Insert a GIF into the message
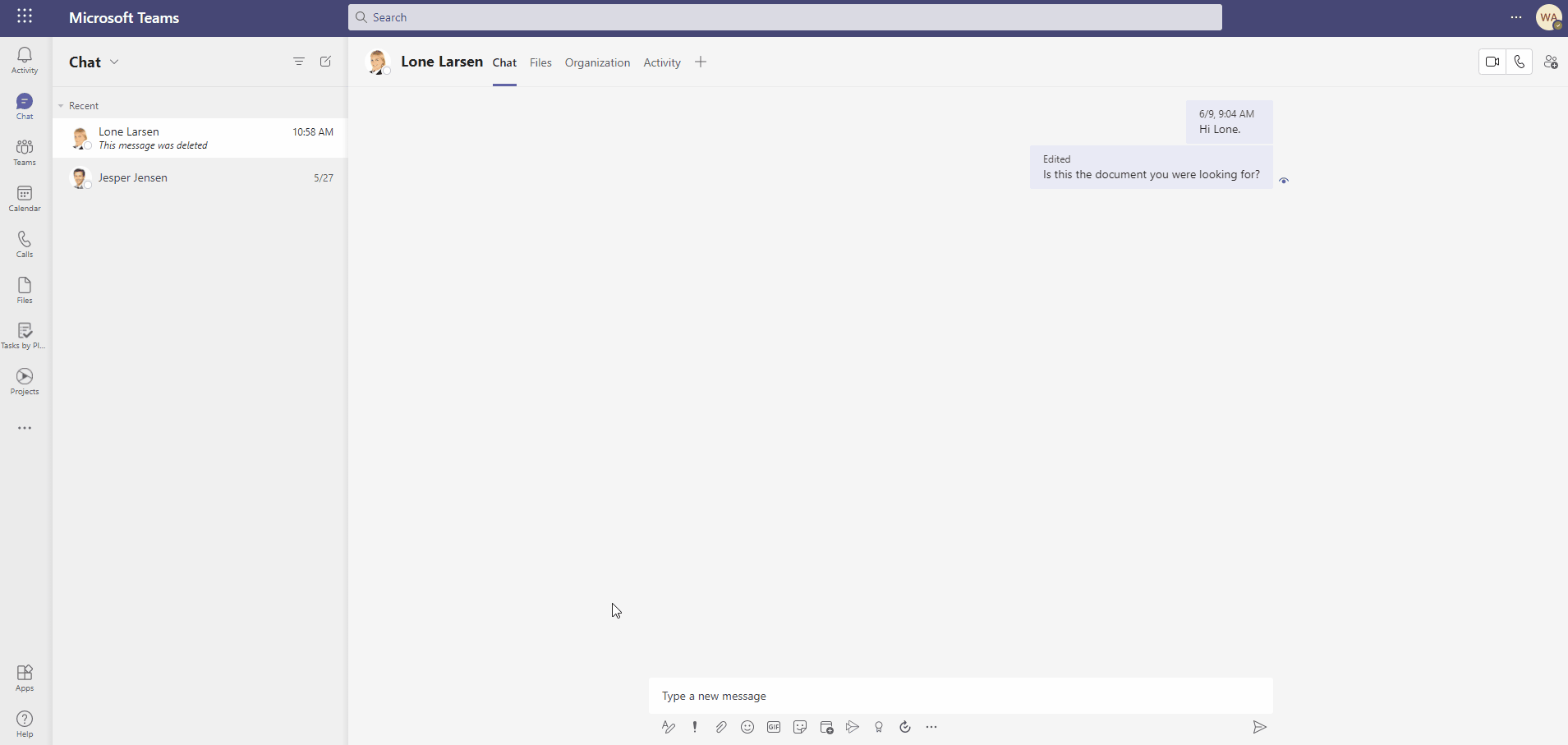Image resolution: width=1568 pixels, height=745 pixels. coord(774,727)
